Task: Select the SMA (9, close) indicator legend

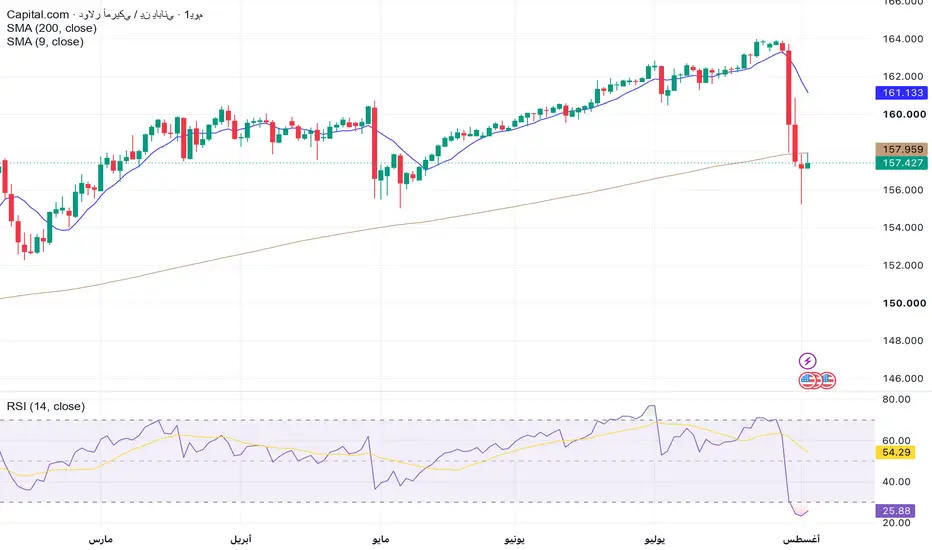Action: tap(45, 42)
